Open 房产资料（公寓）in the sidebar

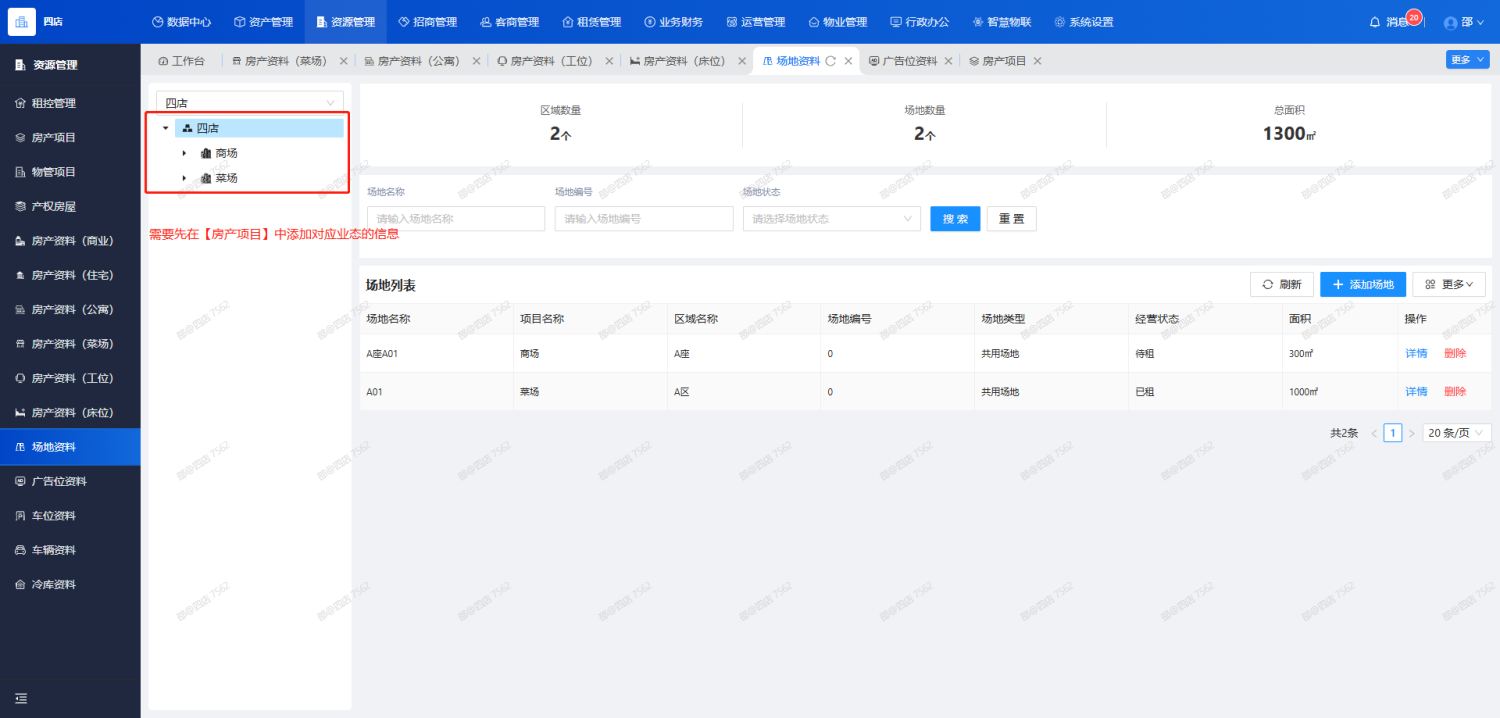(x=70, y=309)
